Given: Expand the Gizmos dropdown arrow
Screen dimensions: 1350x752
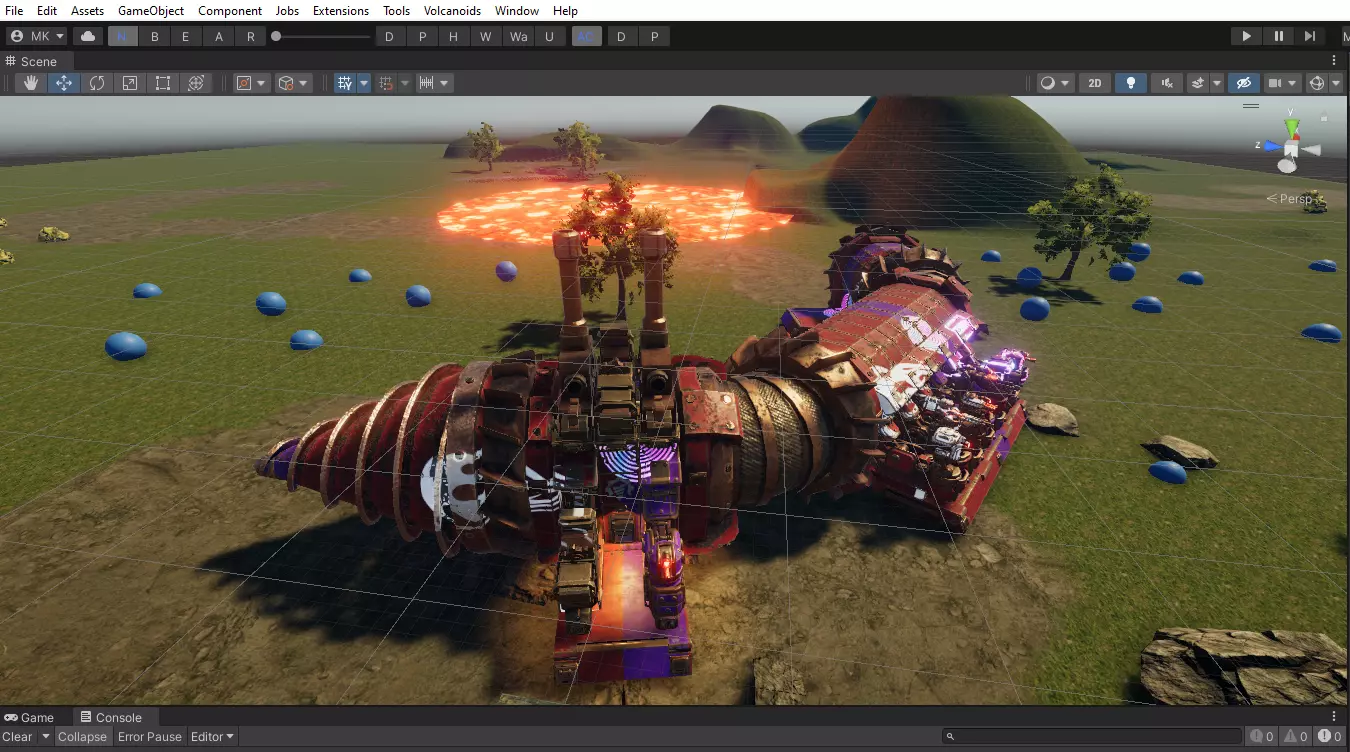Looking at the screenshot, I should click(1338, 83).
